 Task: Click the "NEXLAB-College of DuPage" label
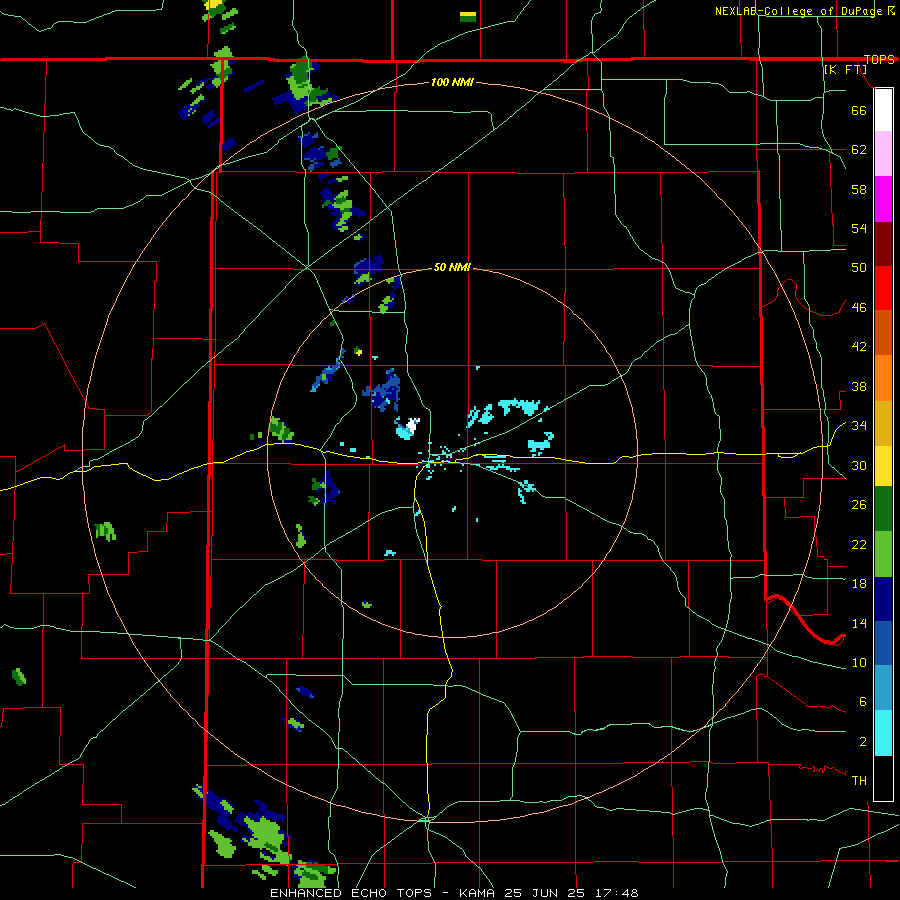click(798, 11)
